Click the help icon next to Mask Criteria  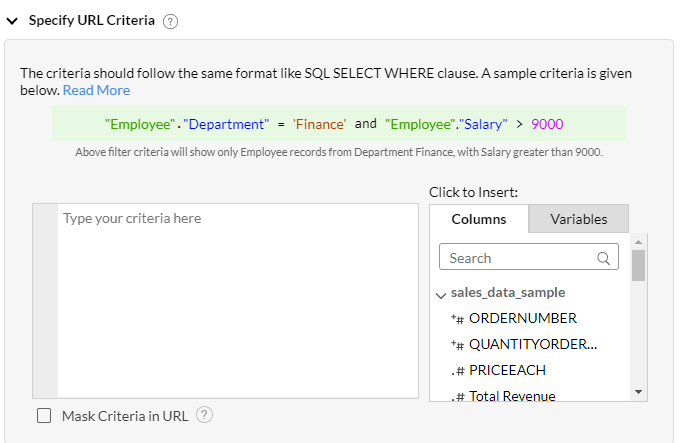pos(205,415)
